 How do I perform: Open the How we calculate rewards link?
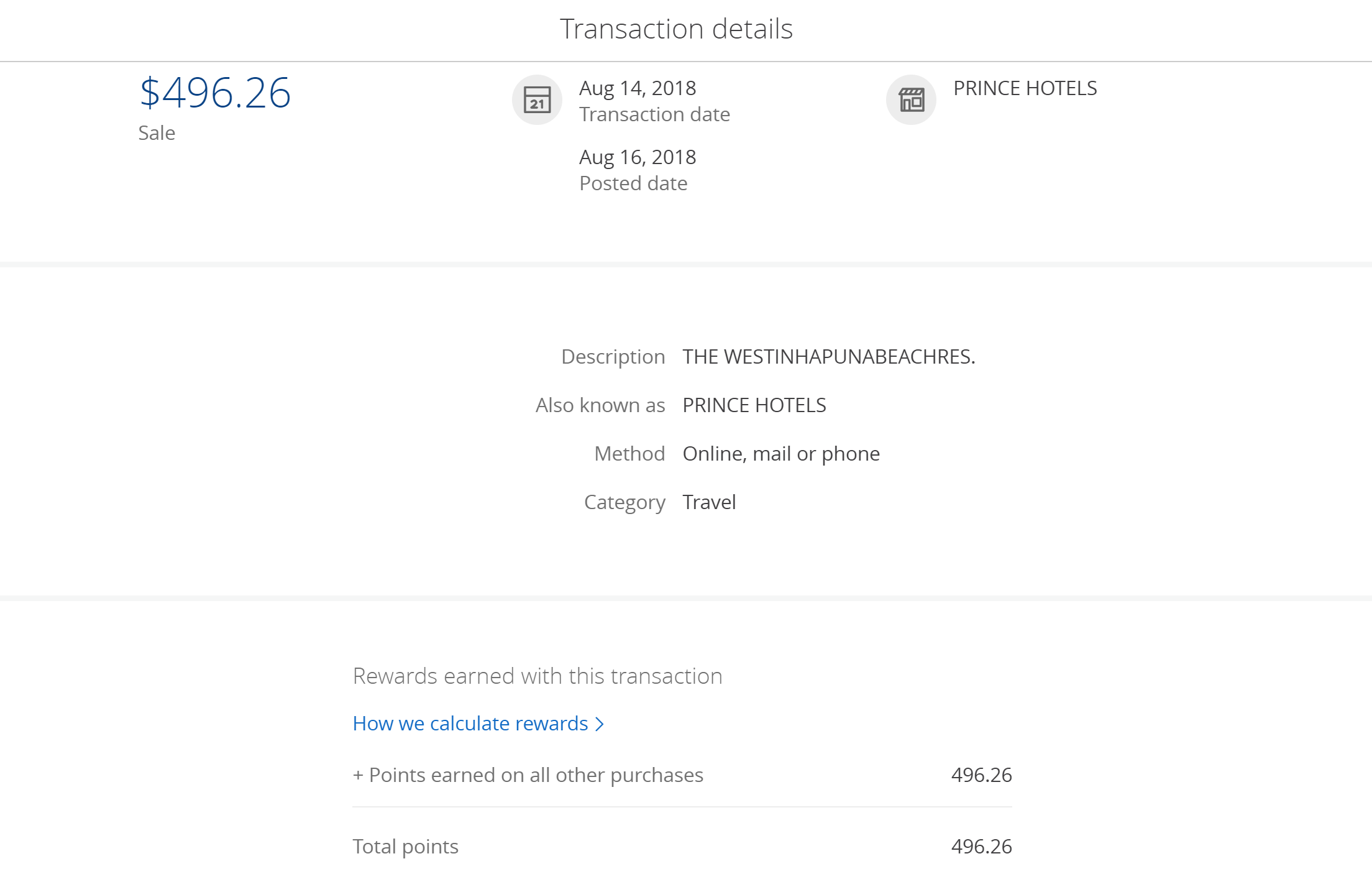(x=470, y=724)
